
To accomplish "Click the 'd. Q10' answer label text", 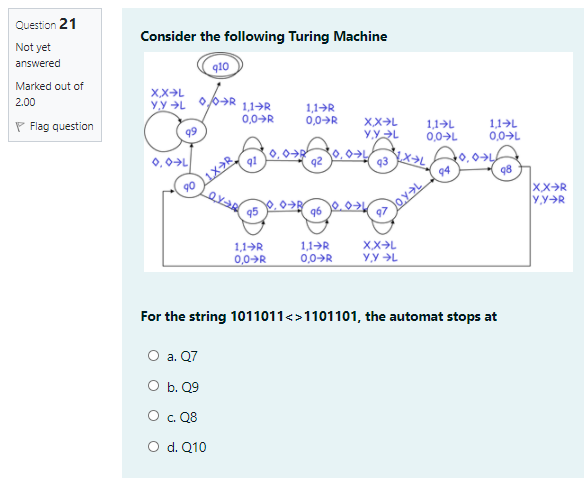I will click(187, 447).
